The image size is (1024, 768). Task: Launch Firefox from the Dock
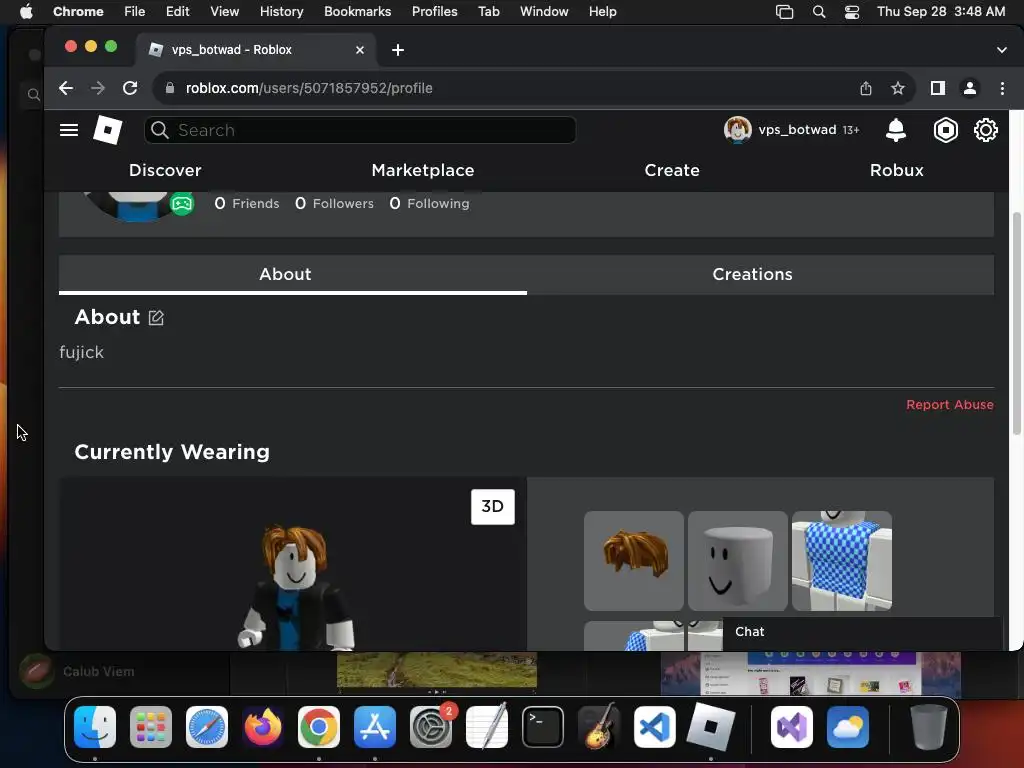tap(263, 726)
